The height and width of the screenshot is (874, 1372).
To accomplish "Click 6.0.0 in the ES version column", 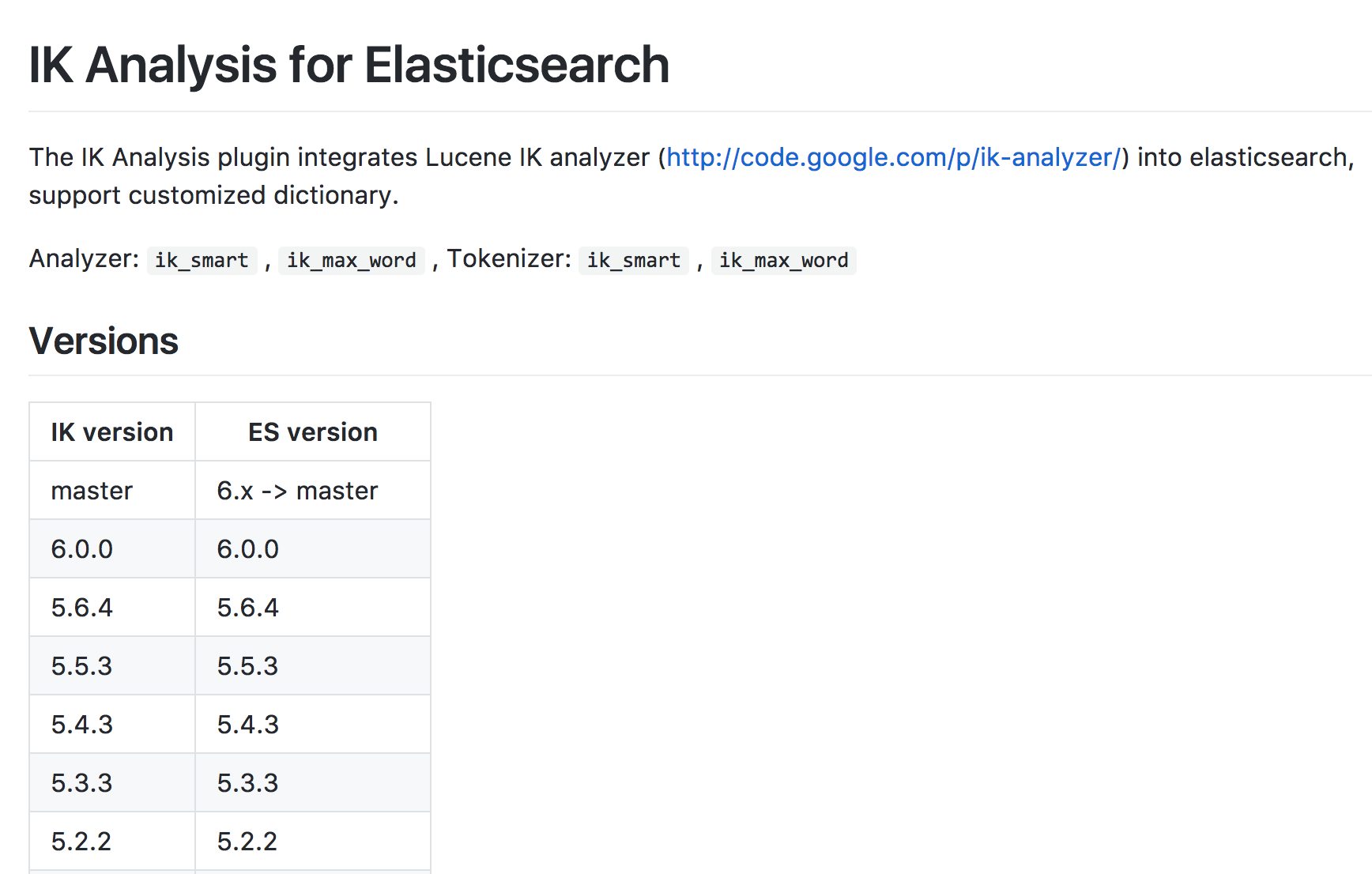I will coord(313,549).
